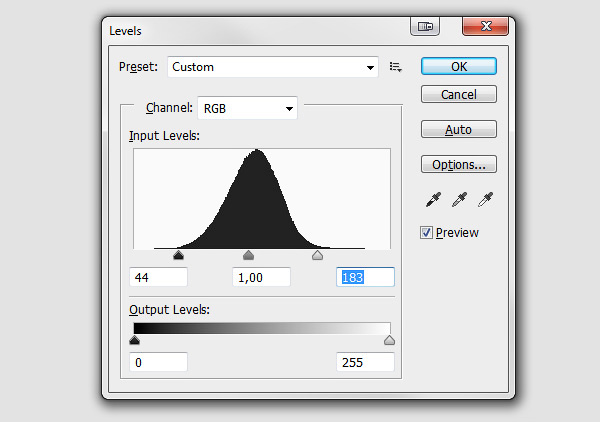This screenshot has width=600, height=422.
Task: Click the dialog help icon in title bar
Action: (425, 26)
